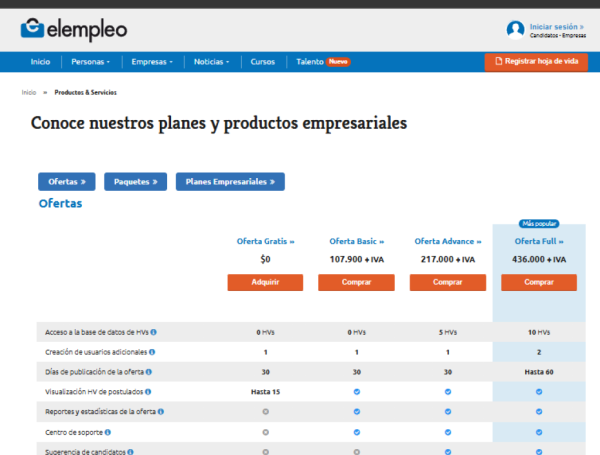Open the Cursos menu item
The image size is (600, 455).
[262, 62]
